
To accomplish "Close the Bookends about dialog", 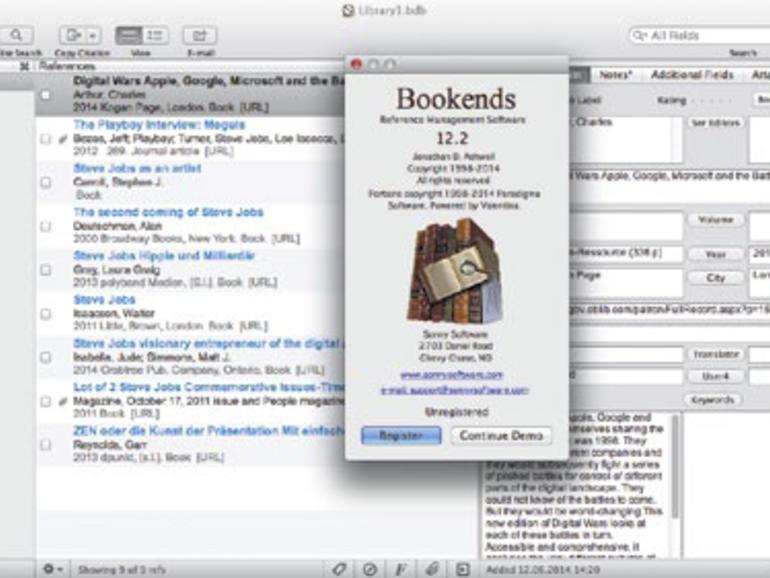I will click(x=357, y=64).
